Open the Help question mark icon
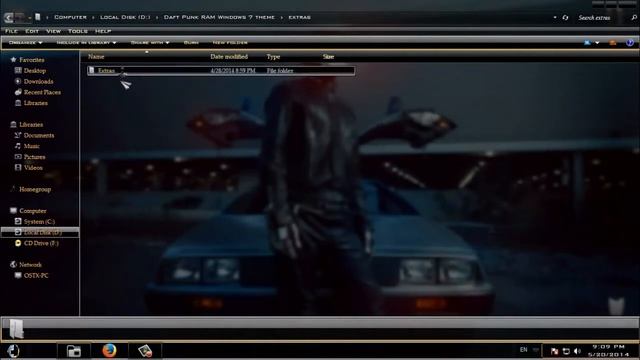 [x=630, y=42]
